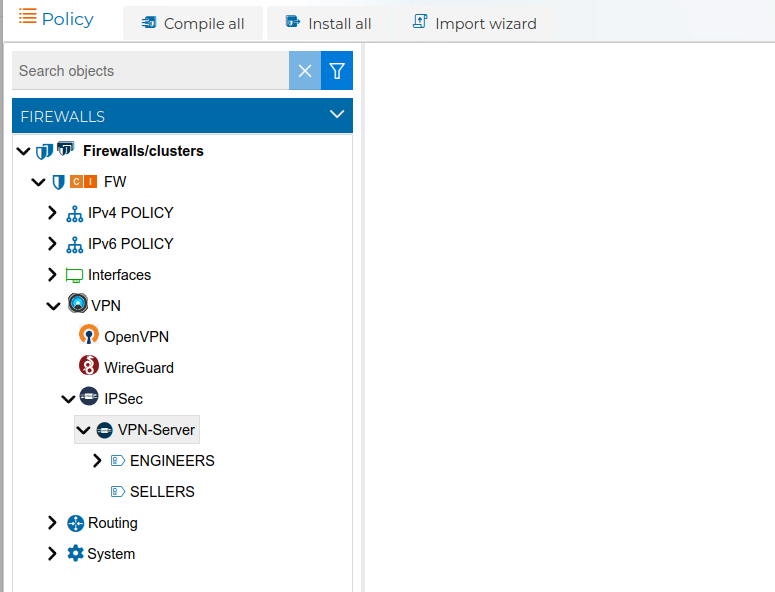Collapse the IPSec node
Viewport: 775px width, 592px height.
click(x=68, y=399)
